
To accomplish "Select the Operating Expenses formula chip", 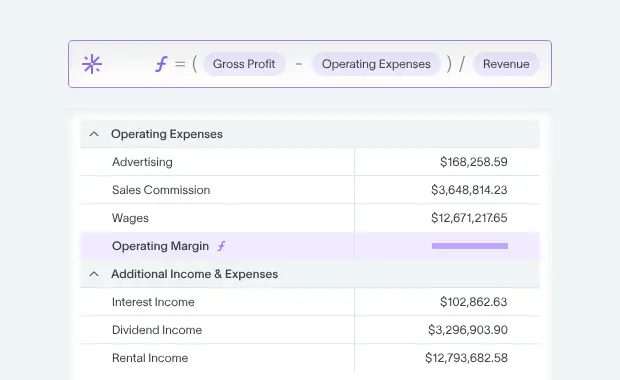I will click(376, 64).
